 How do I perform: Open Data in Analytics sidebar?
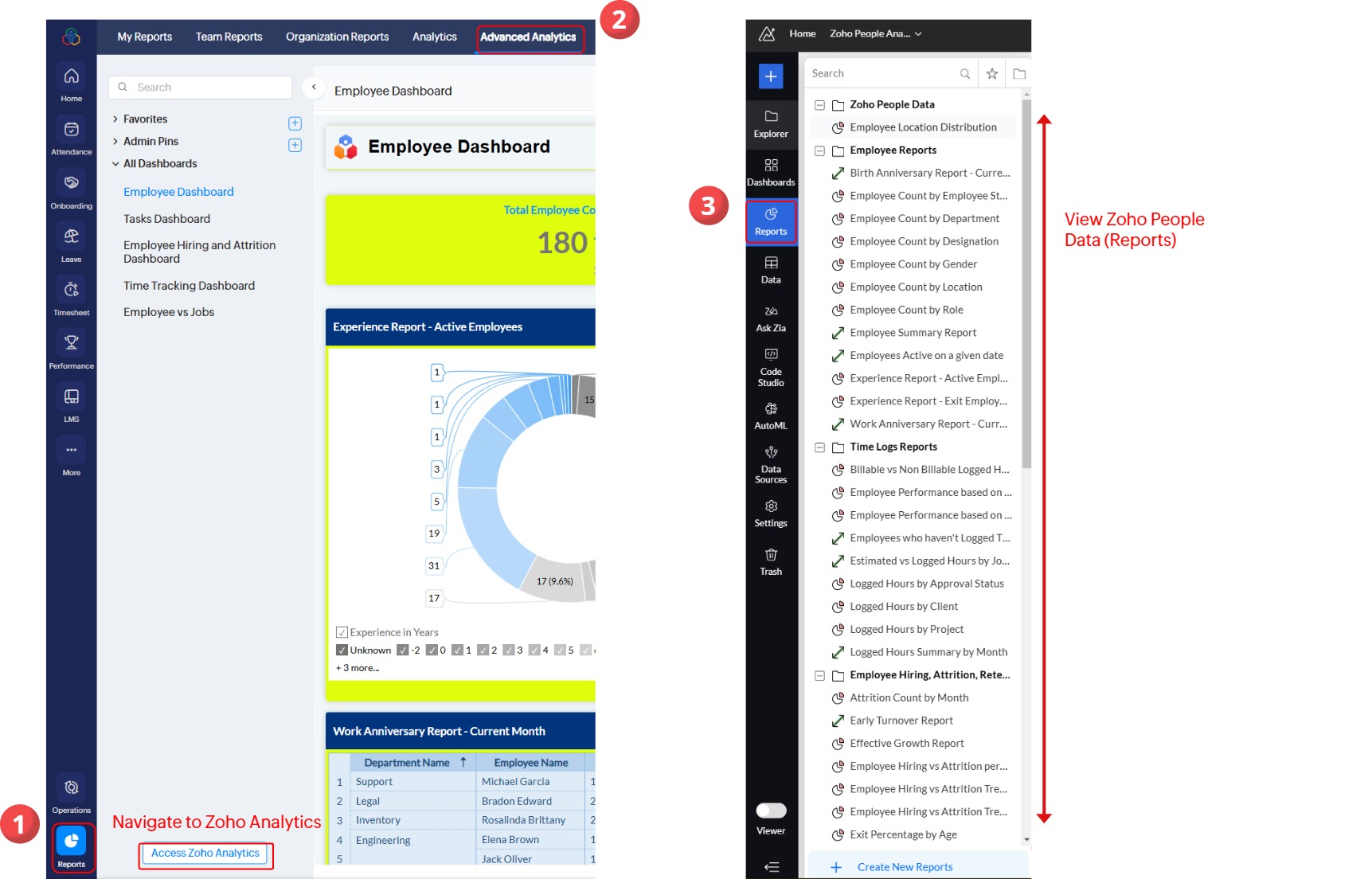click(x=771, y=270)
